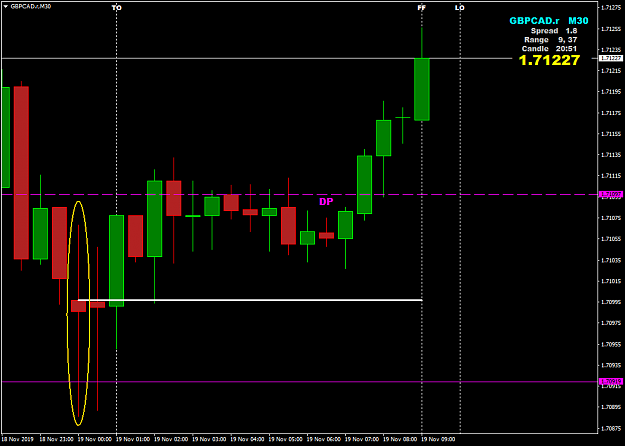Click 1.71075 on the price scale
Viewport: 625px width, 446px height.
pos(611,218)
